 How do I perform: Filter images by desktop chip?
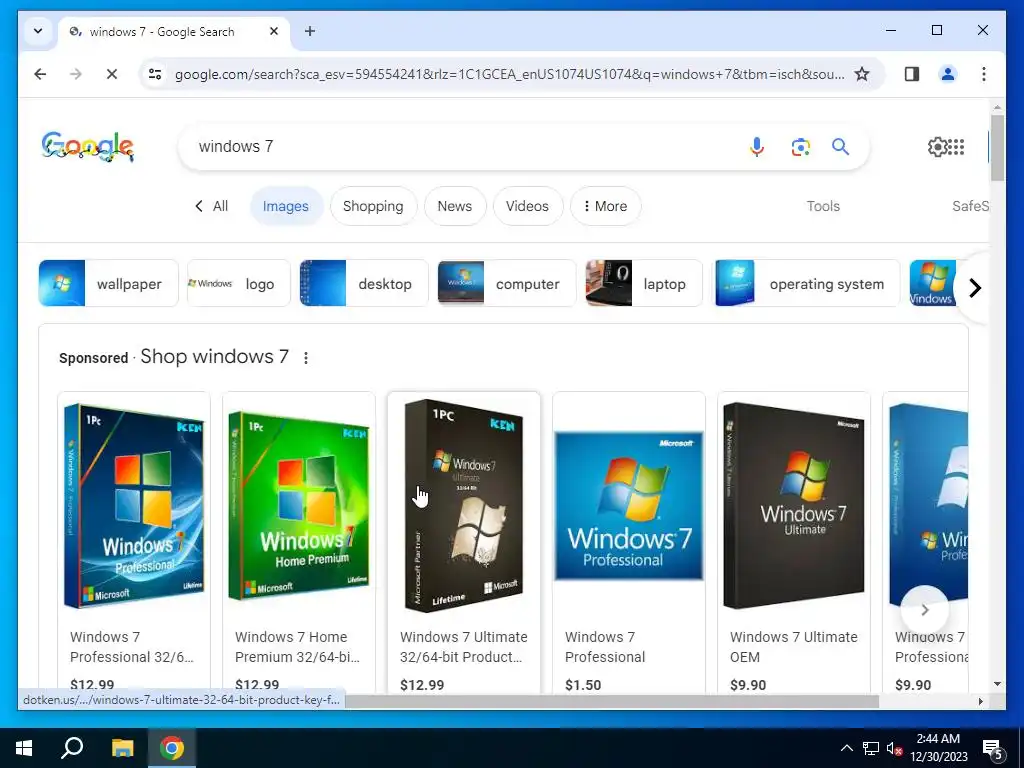coord(364,283)
